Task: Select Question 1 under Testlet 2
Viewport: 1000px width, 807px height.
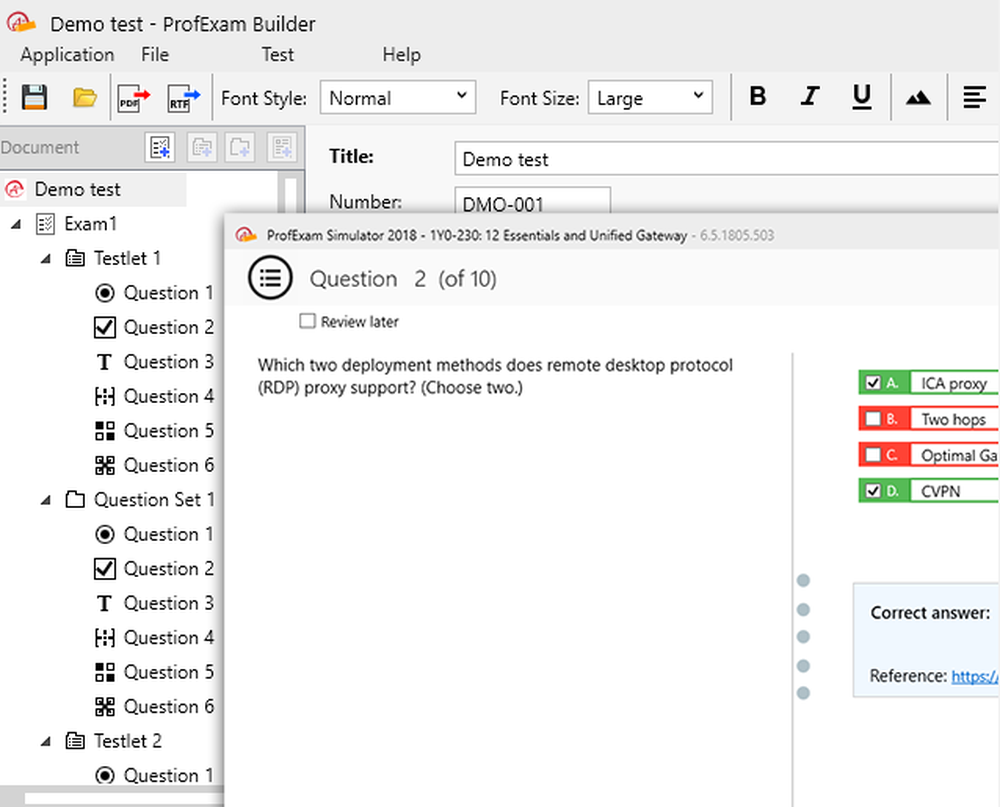Action: (x=168, y=775)
